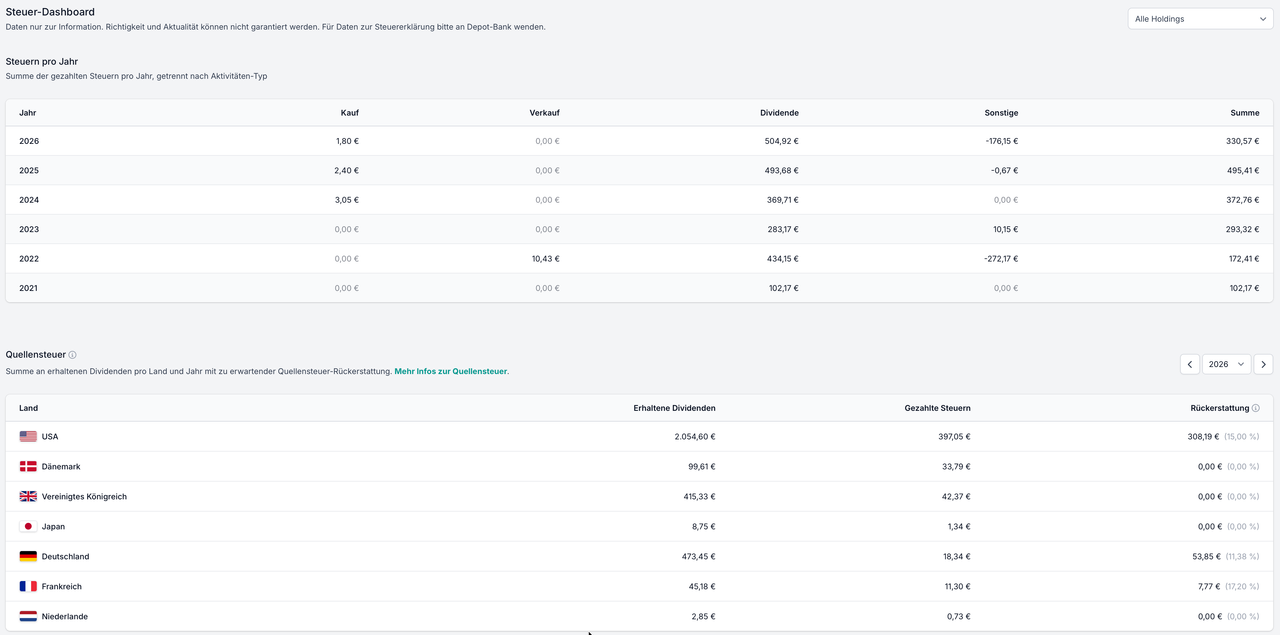The height and width of the screenshot is (635, 1280).
Task: Click the USA flag icon
Action: 28,437
